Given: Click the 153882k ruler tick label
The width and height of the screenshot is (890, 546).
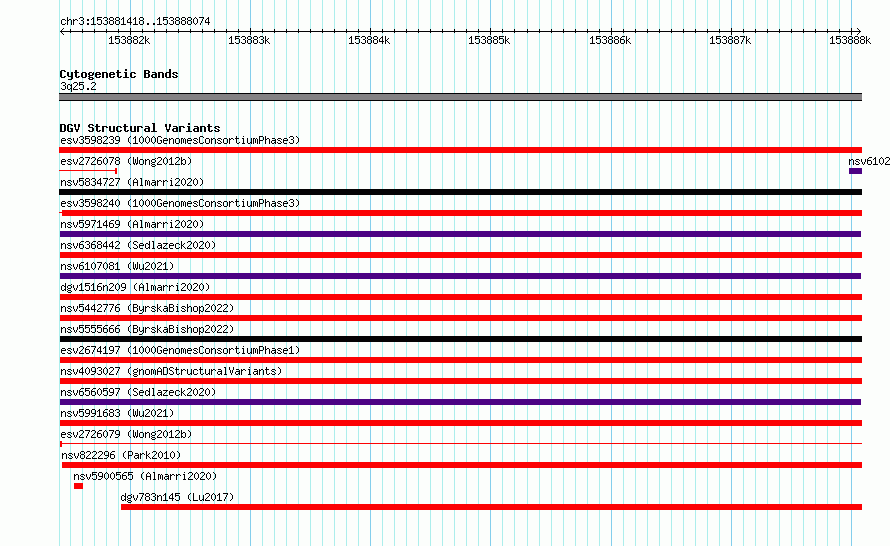Looking at the screenshot, I should pos(129,40).
